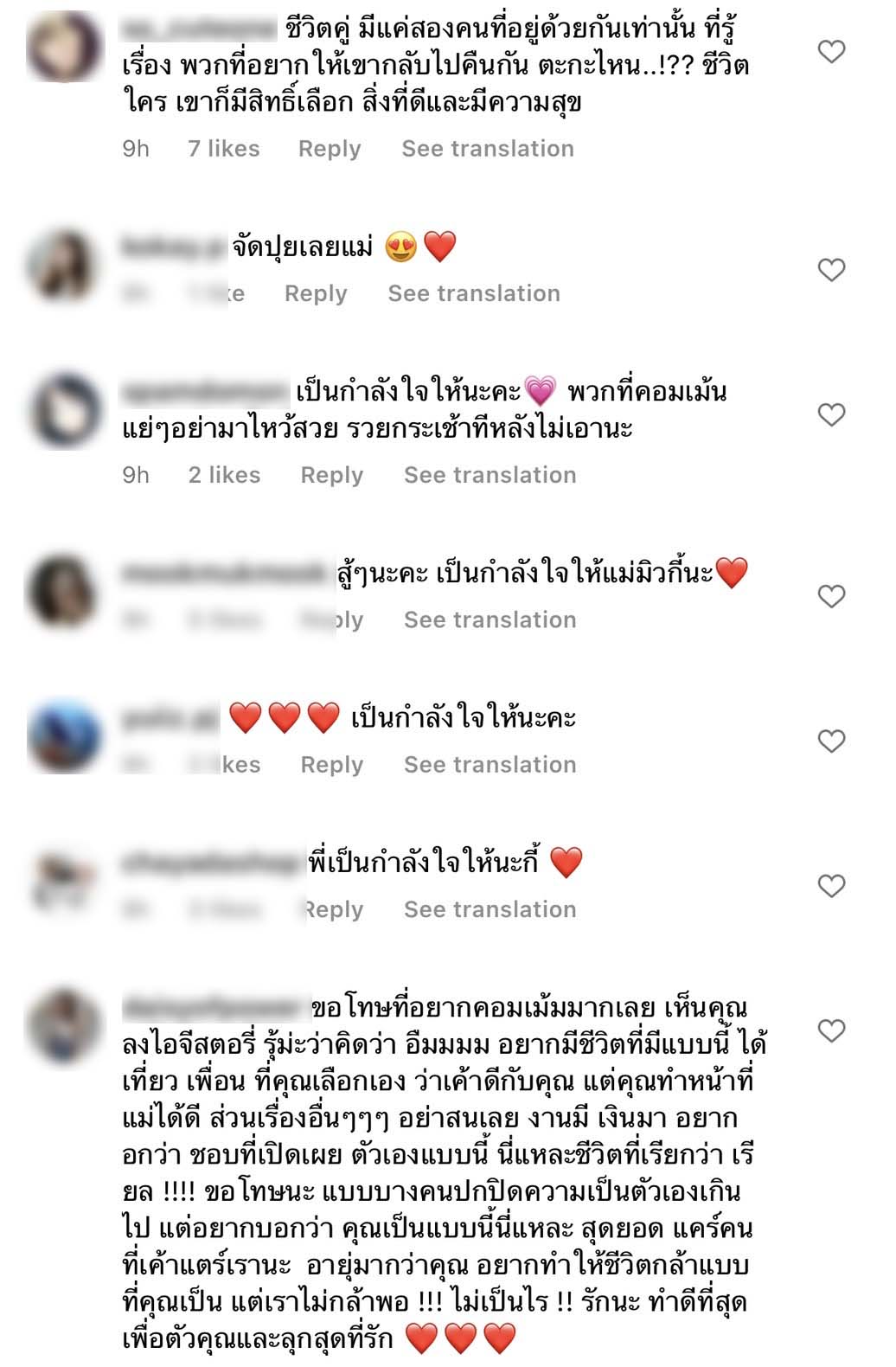
Task: Like the first comment about ชีวิตคู่
Action: 831,52
